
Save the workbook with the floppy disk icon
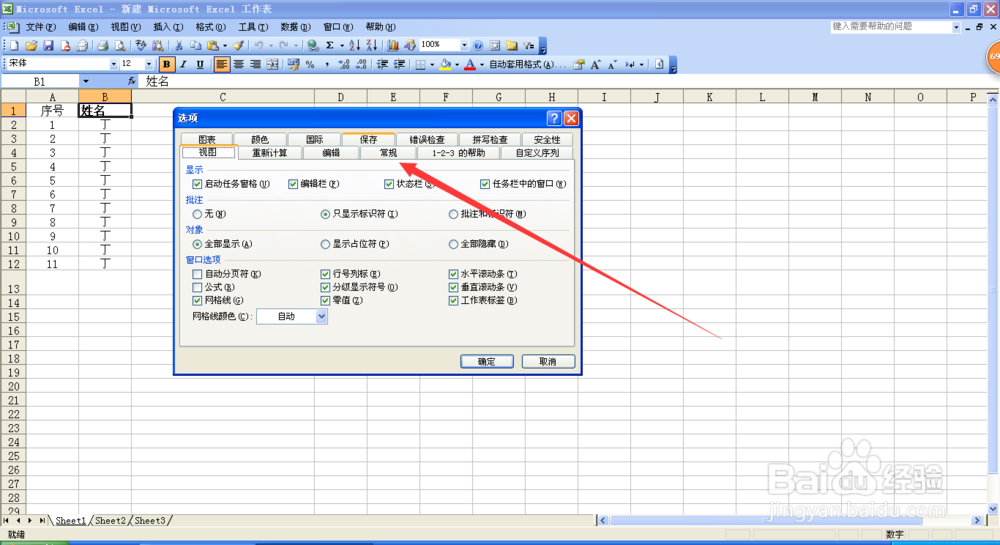(48, 45)
